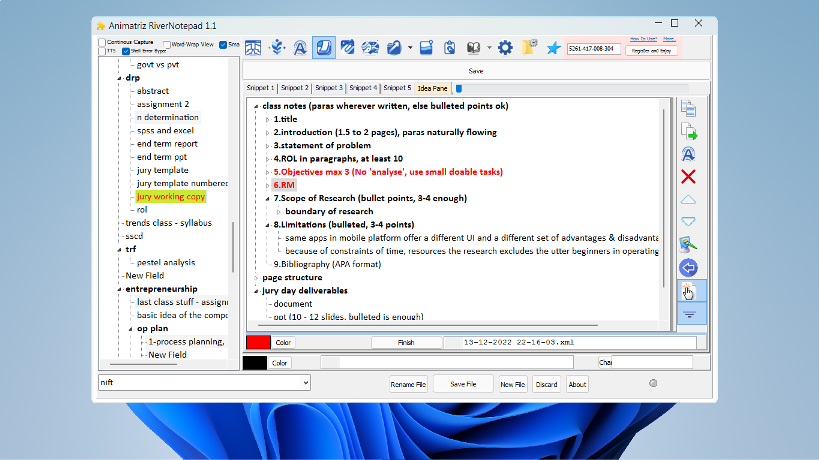819x460 pixels.
Task: Collapse the drp tree node
Action: click(x=120, y=78)
